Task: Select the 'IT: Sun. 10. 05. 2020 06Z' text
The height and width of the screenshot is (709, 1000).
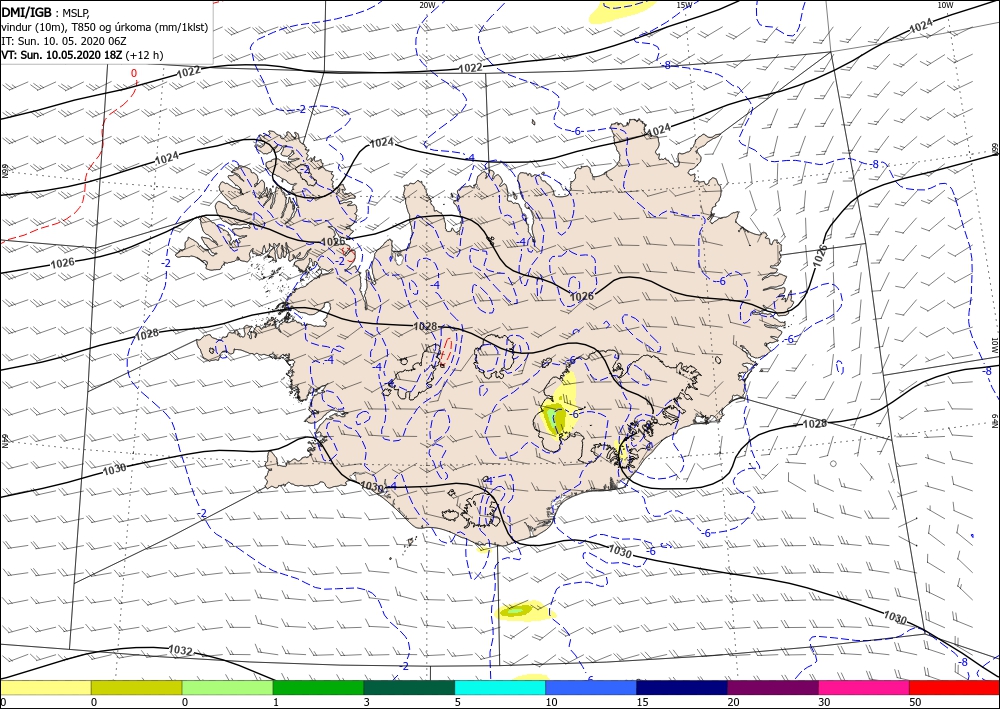Action: pyautogui.click(x=64, y=41)
